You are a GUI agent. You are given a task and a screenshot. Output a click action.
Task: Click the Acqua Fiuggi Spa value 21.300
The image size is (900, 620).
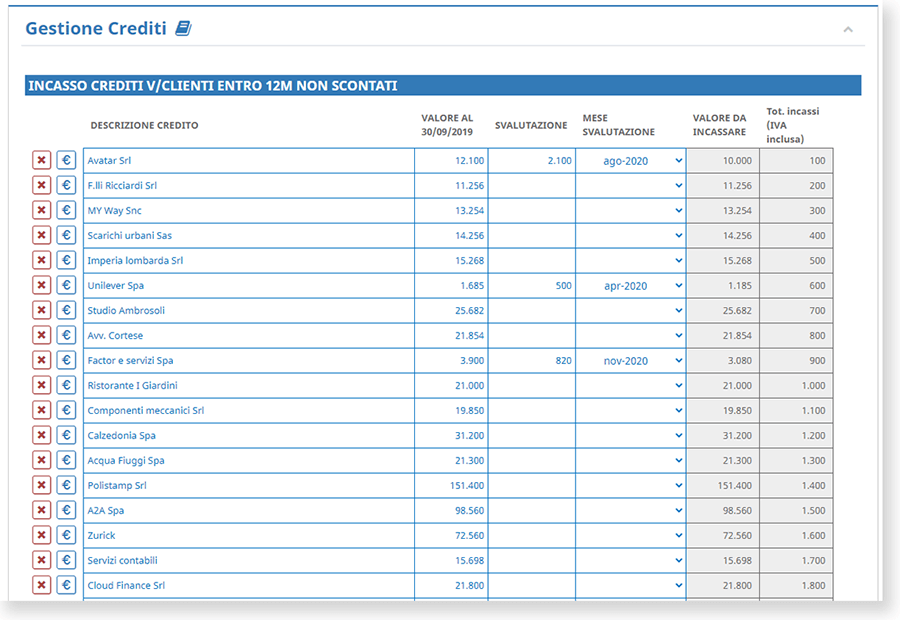click(x=451, y=460)
